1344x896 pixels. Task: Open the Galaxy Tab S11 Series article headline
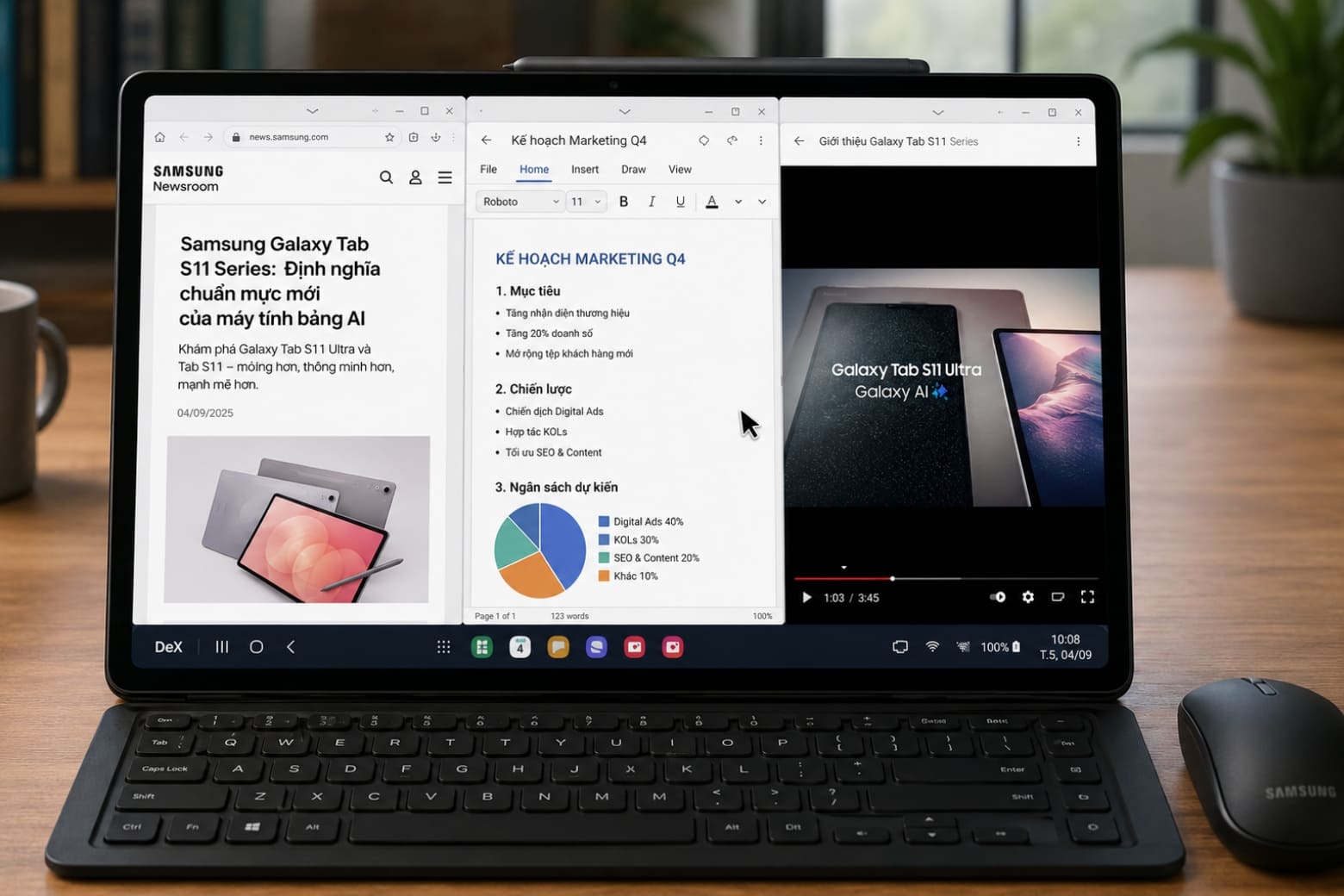279,281
